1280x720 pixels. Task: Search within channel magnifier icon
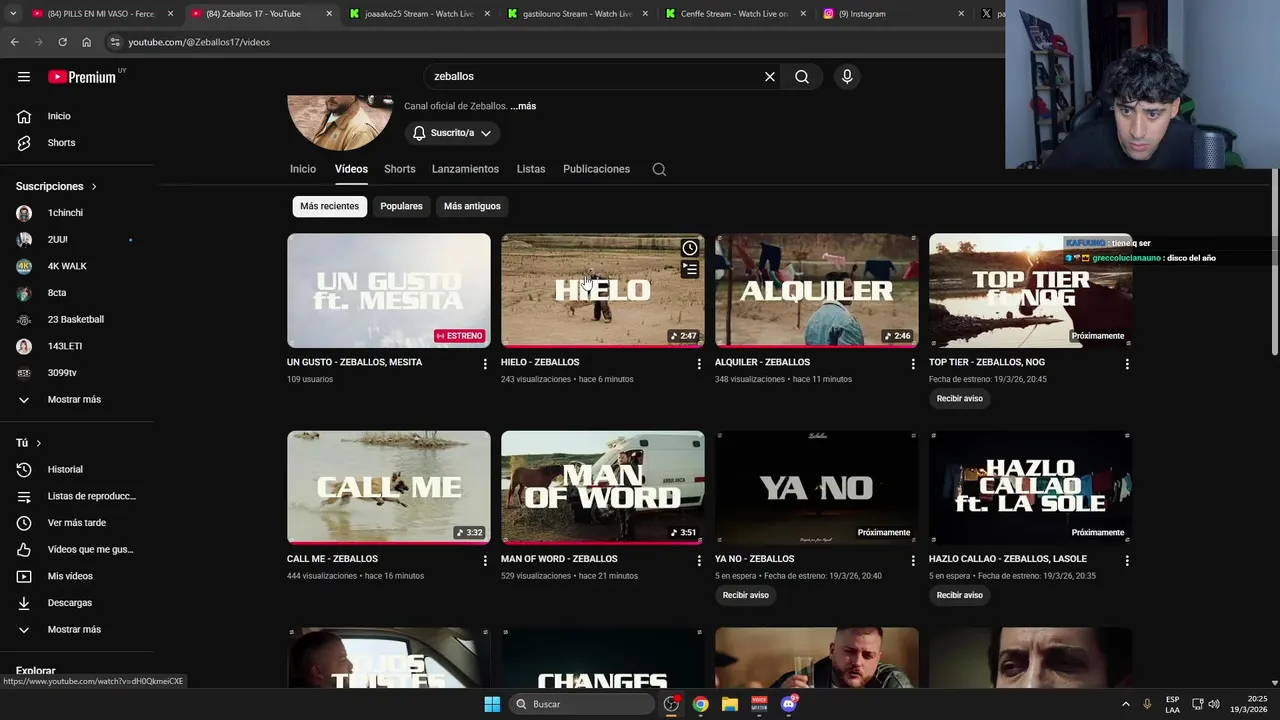click(659, 169)
